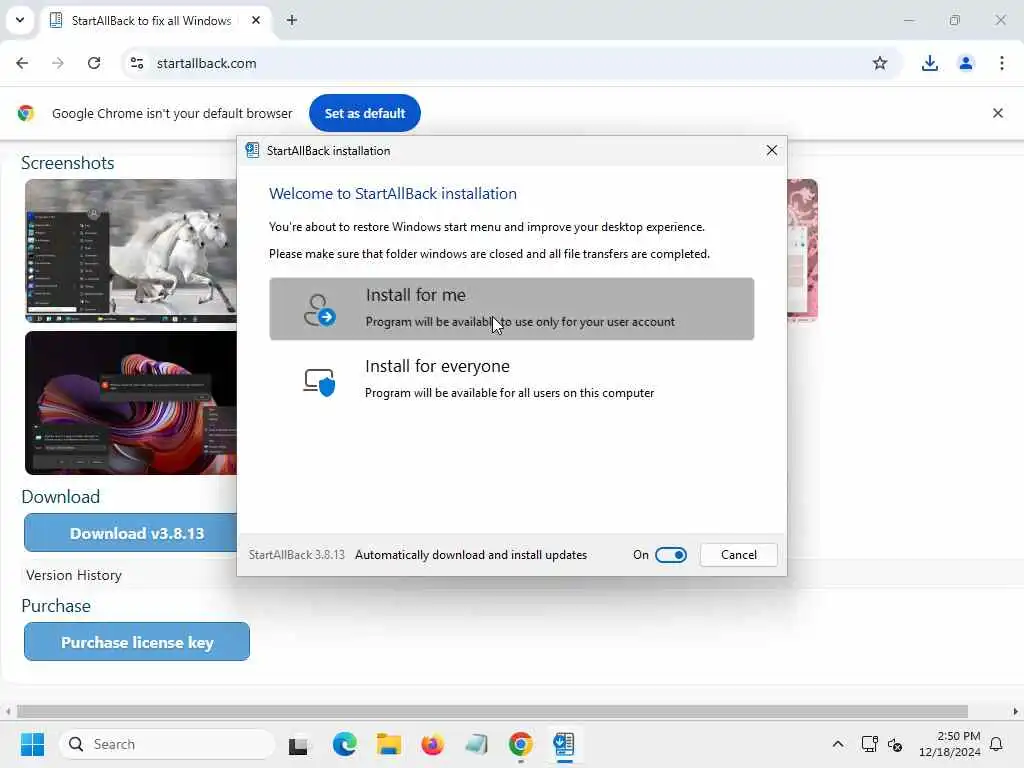Click StartAllBack installer taskbar icon

click(564, 744)
